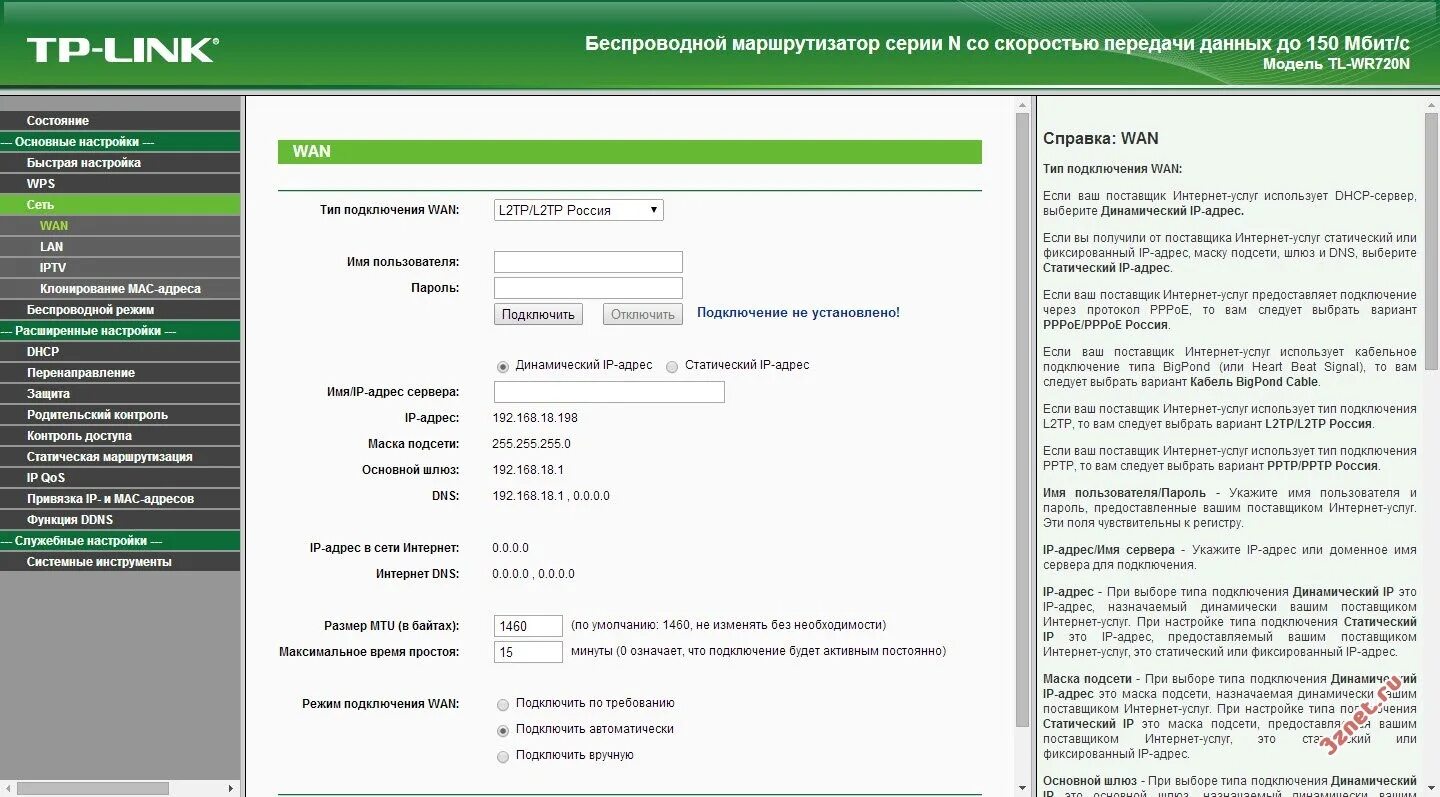Open Клонирование MAC-адреса submenu item
The height and width of the screenshot is (797, 1440).
tap(120, 288)
